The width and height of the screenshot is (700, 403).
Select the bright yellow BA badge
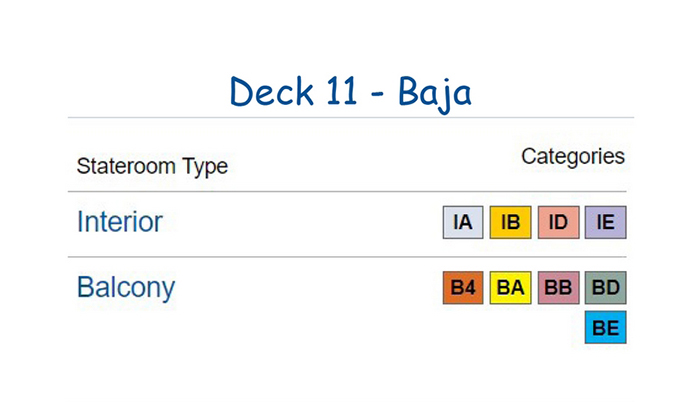510,287
